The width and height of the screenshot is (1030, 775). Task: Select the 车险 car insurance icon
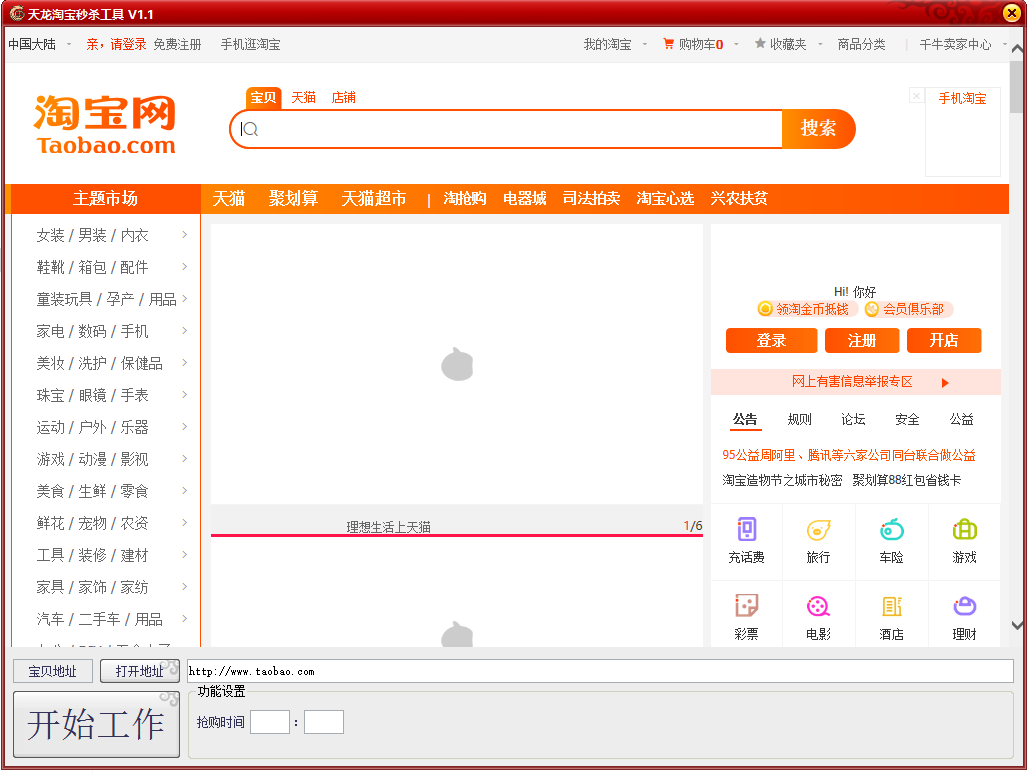click(891, 529)
